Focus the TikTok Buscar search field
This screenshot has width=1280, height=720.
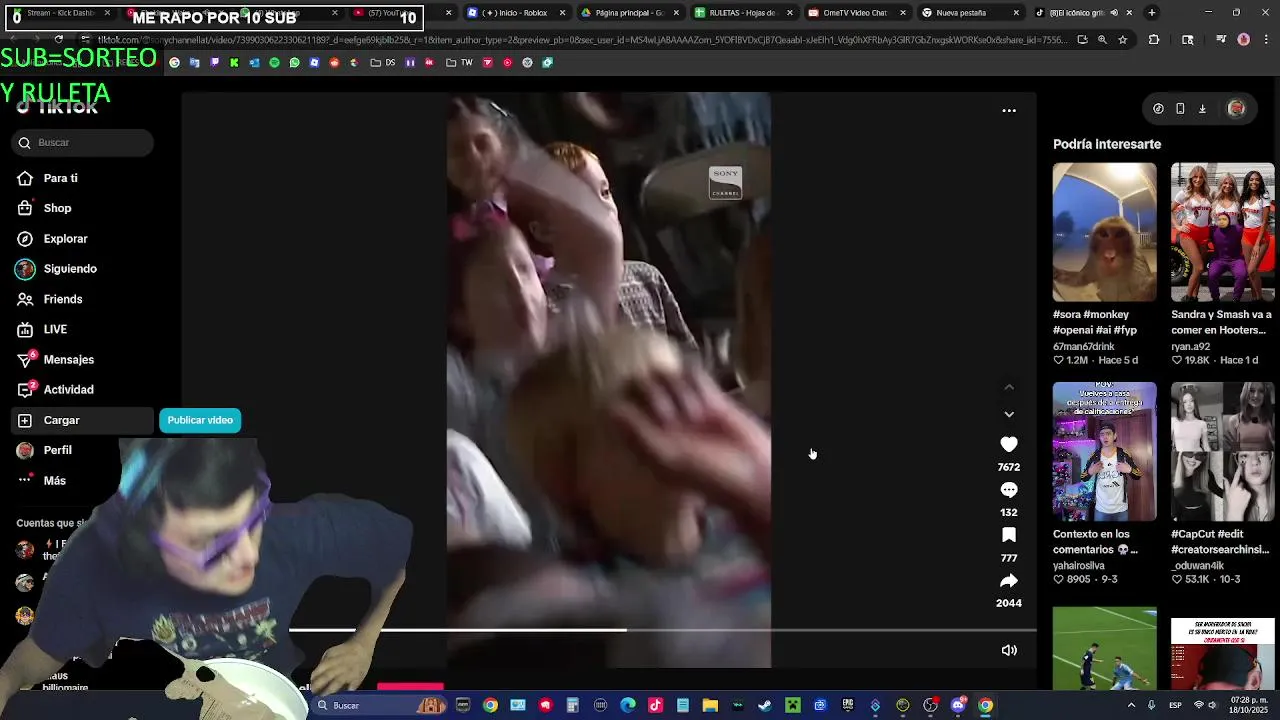[x=84, y=142]
